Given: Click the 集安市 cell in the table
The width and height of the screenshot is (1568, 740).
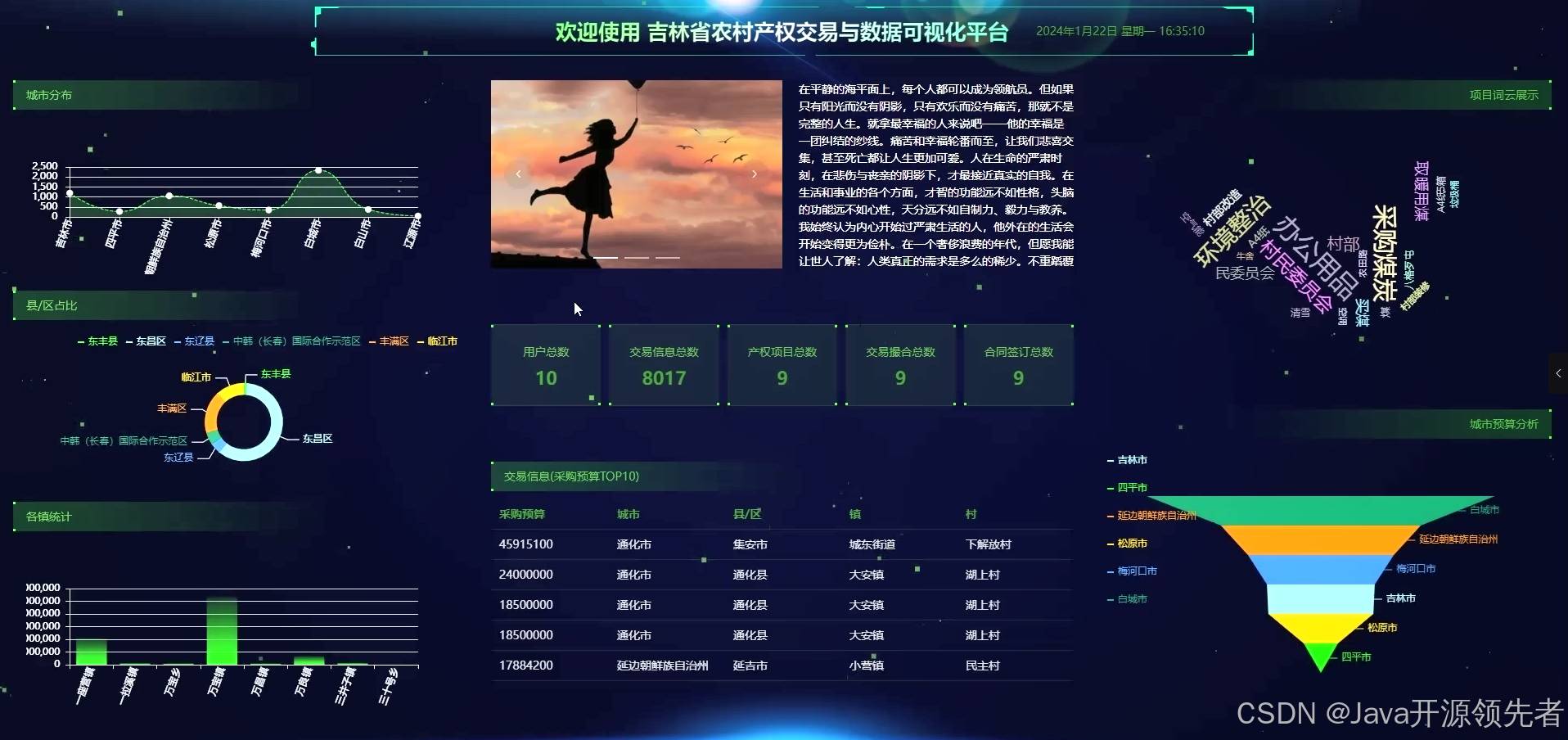Looking at the screenshot, I should (x=750, y=544).
